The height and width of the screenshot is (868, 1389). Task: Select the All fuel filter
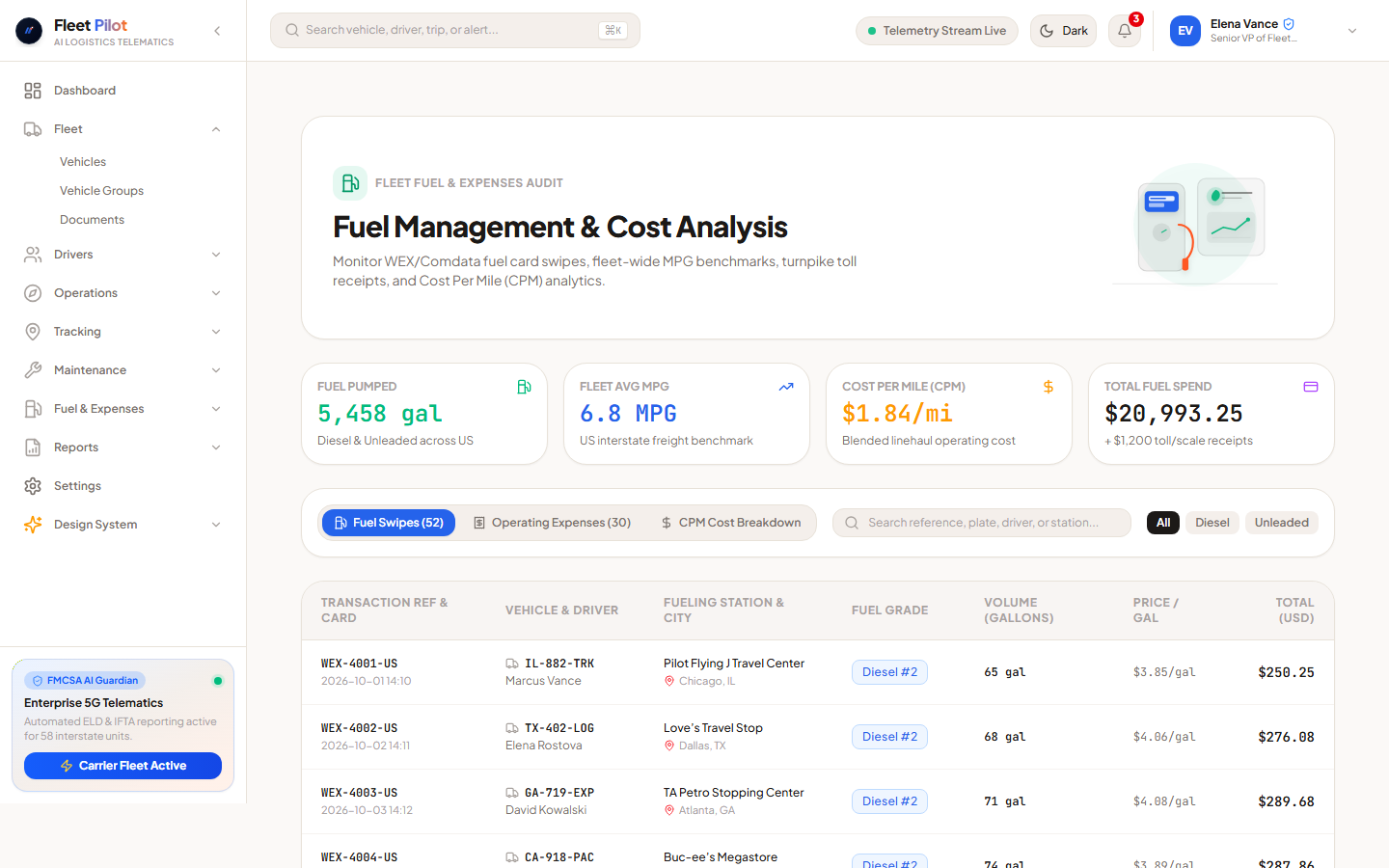point(1163,523)
